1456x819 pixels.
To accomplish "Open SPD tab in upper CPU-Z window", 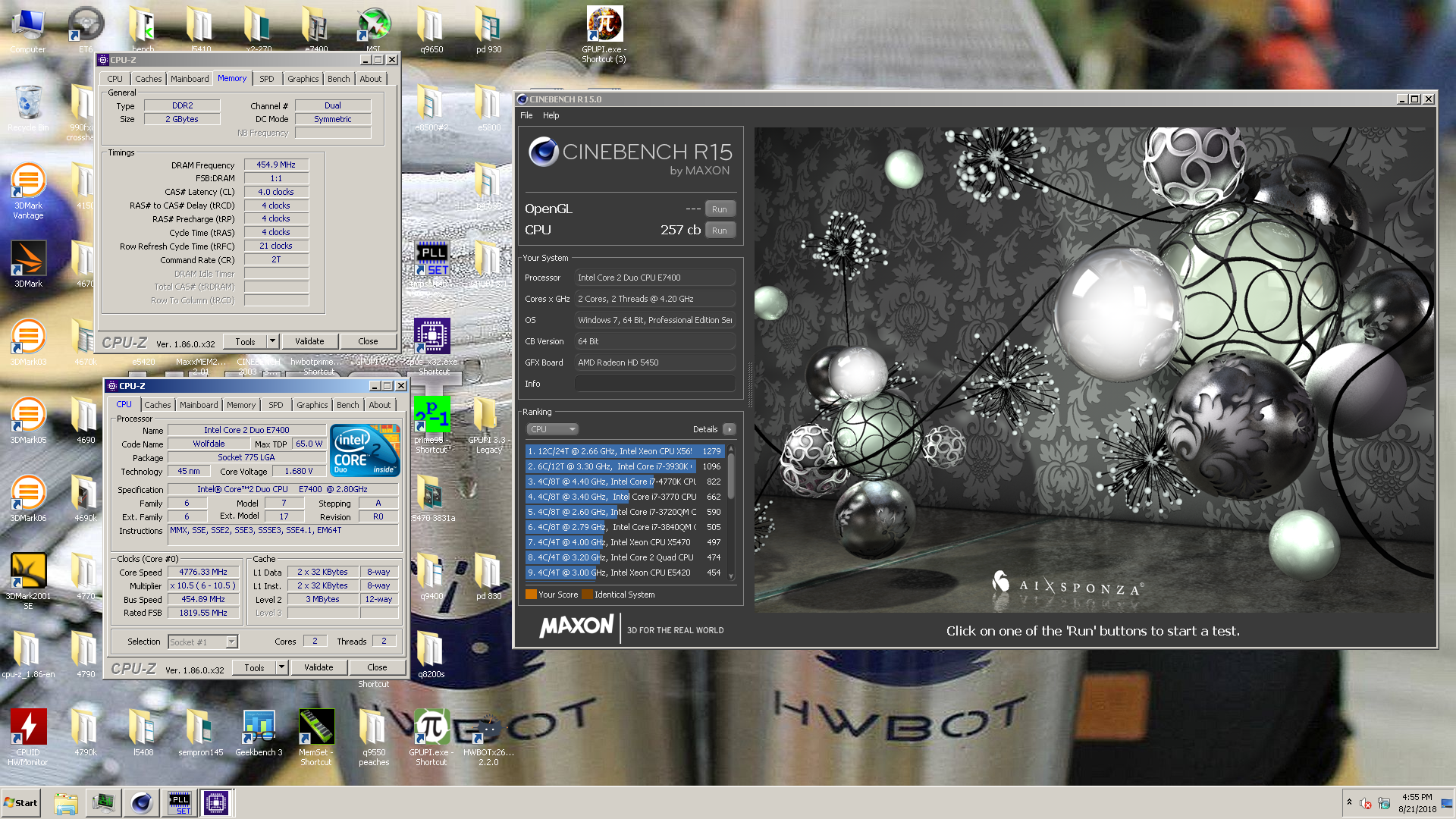I will pyautogui.click(x=267, y=79).
